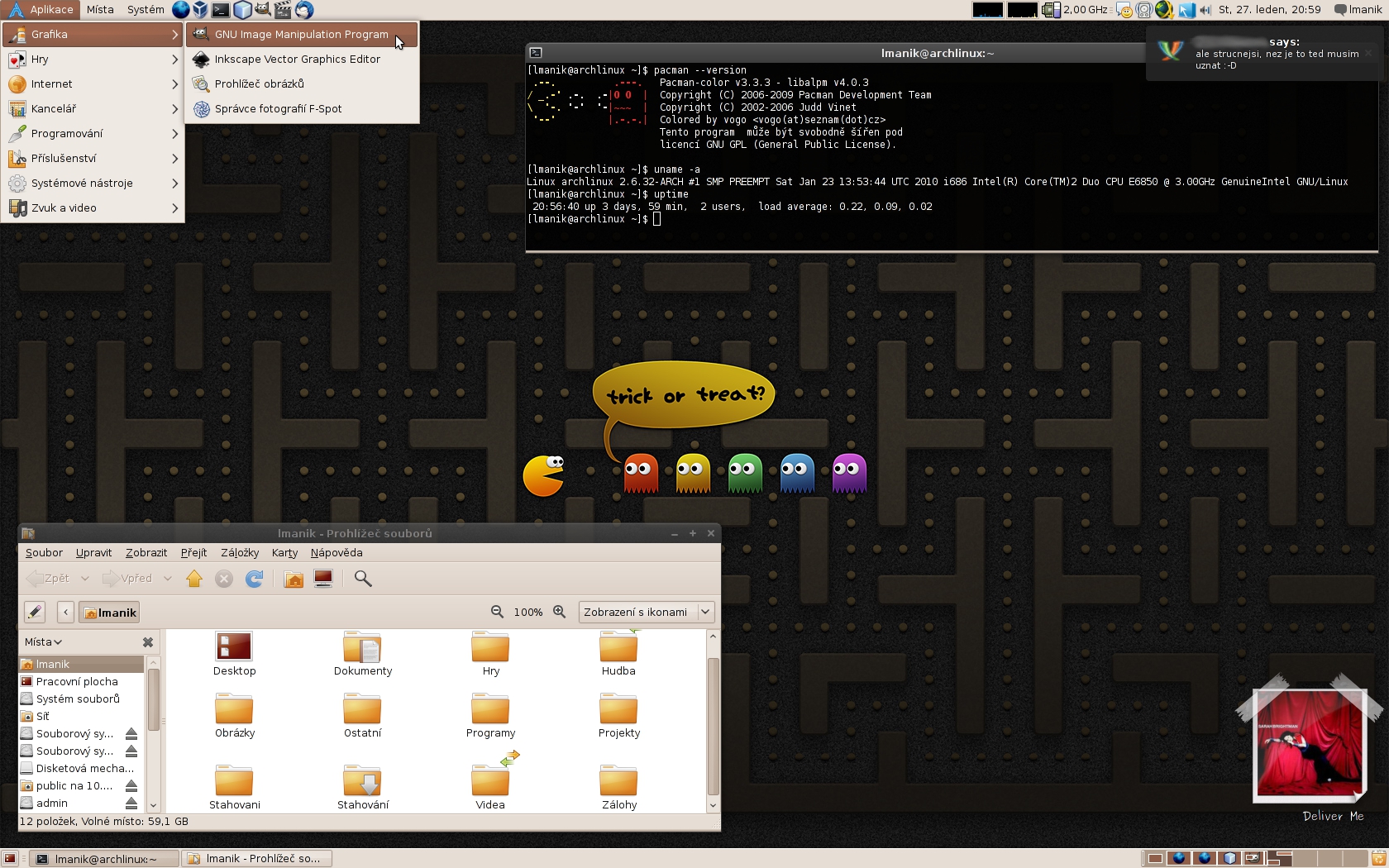Open the Hudba folder
This screenshot has height=868, width=1389.
pos(618,654)
